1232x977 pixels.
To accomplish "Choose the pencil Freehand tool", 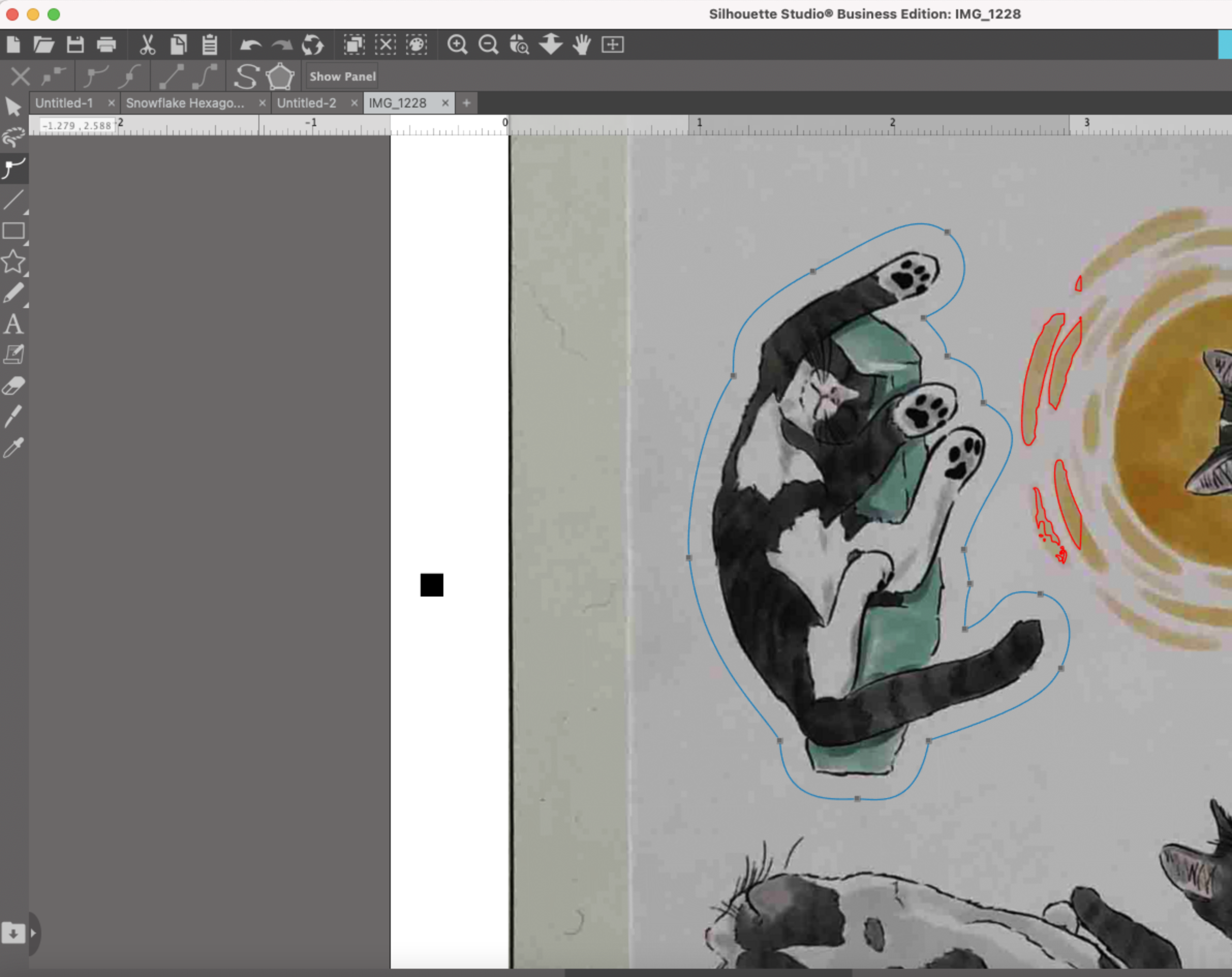I will tap(13, 293).
